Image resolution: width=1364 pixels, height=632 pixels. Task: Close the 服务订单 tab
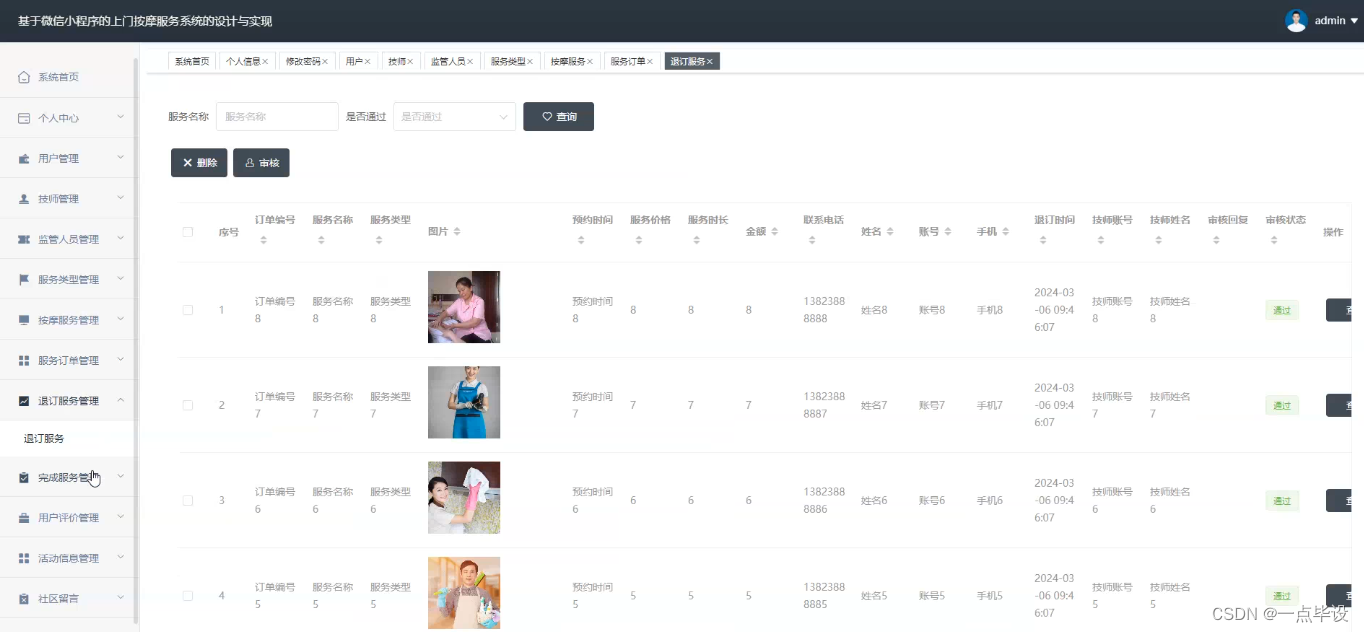pos(650,61)
